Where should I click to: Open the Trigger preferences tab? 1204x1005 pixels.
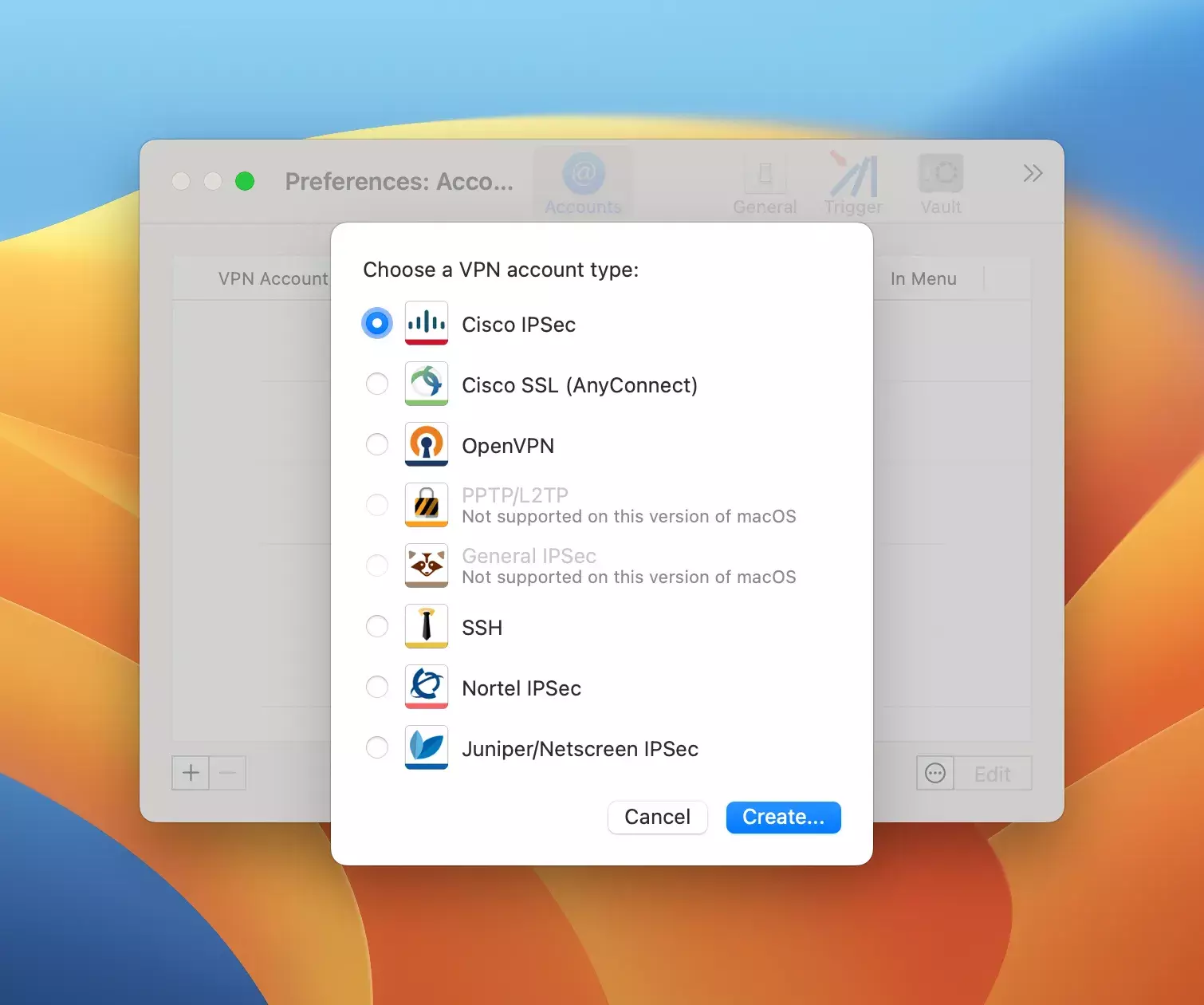point(853,183)
